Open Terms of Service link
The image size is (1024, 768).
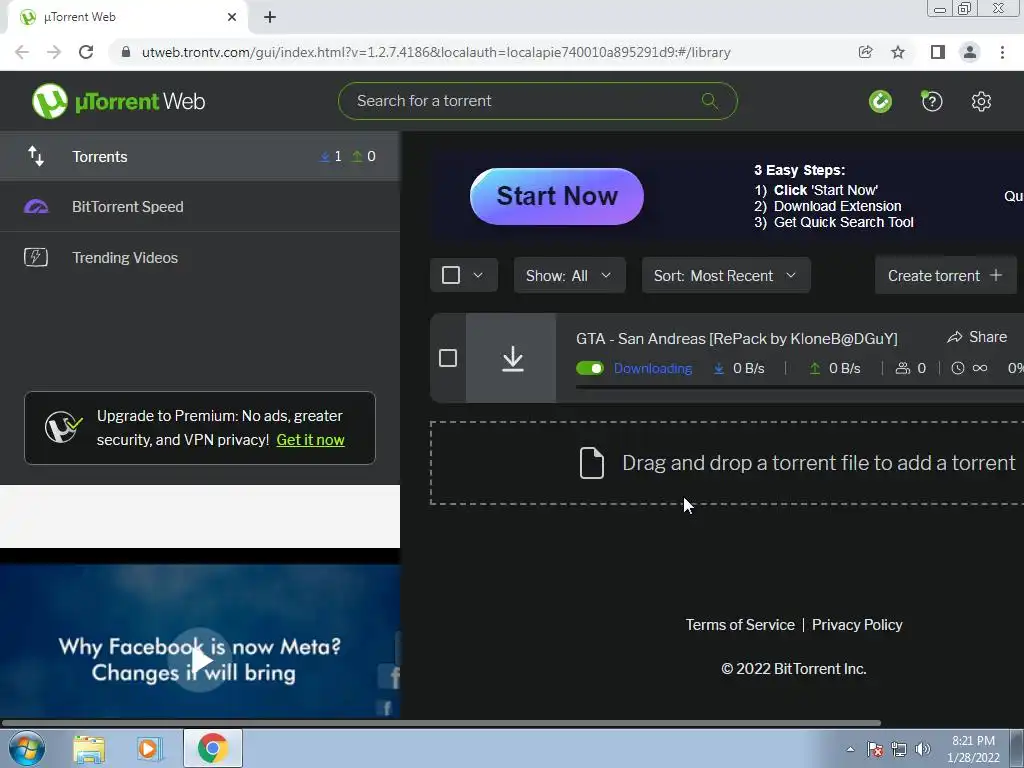(x=740, y=624)
